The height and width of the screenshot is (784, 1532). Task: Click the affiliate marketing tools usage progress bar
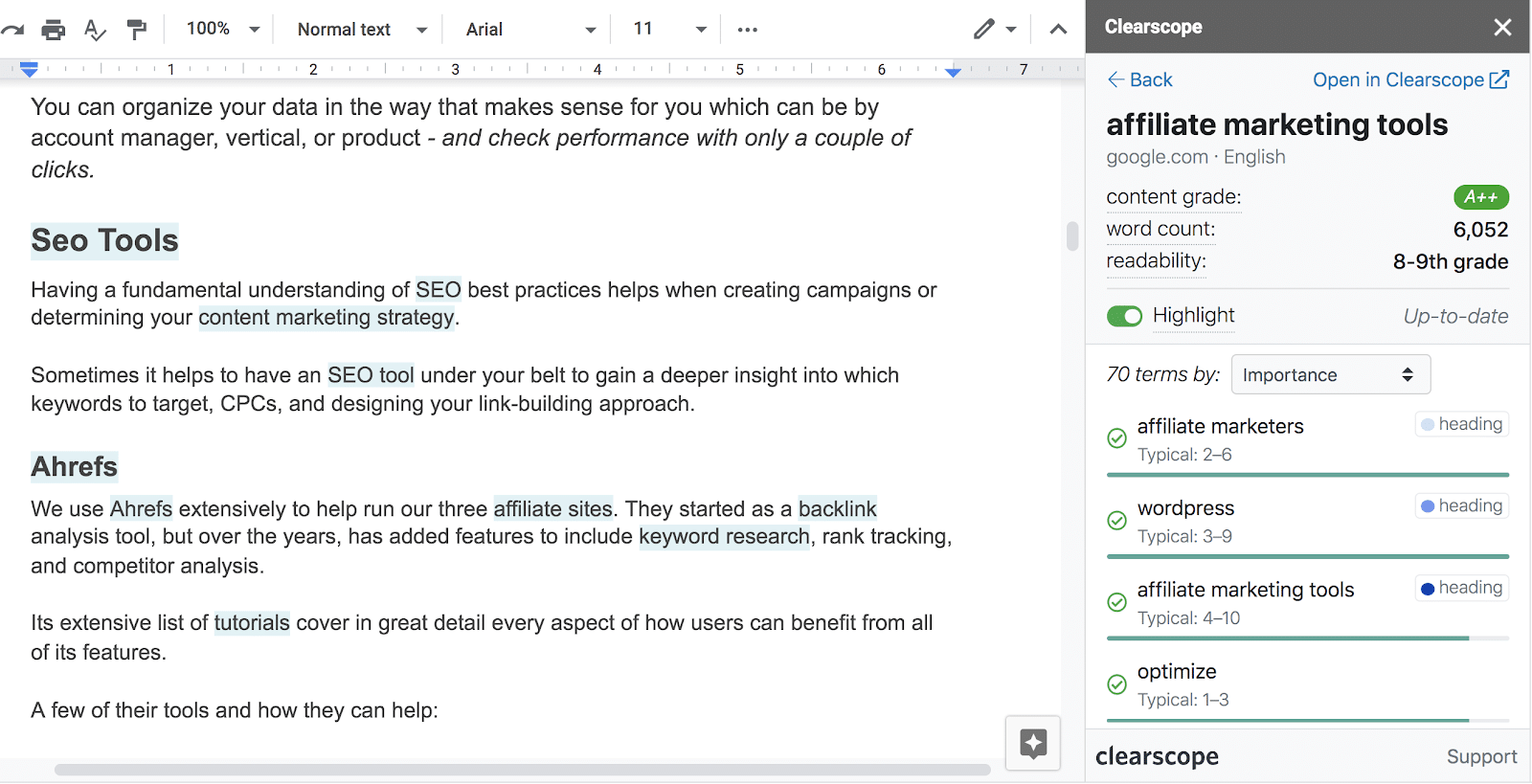[x=1308, y=638]
